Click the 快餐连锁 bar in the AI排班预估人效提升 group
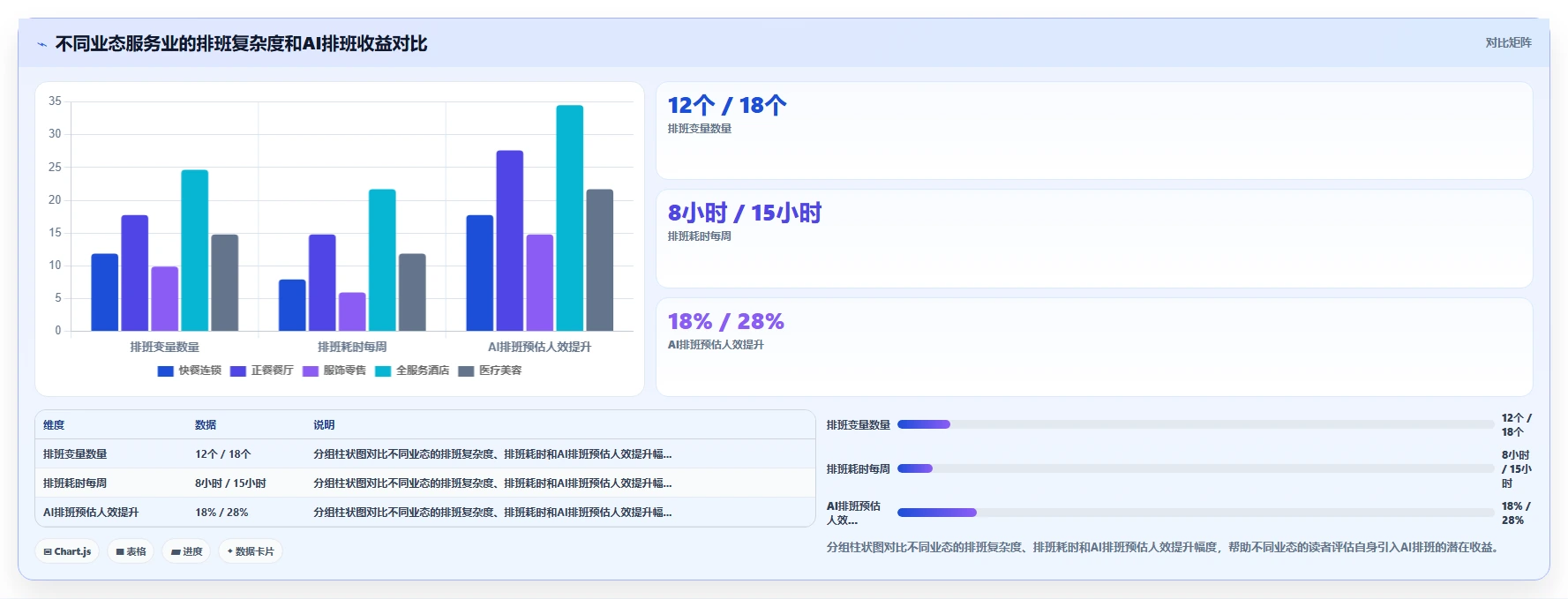1568x599 pixels. coord(480,273)
